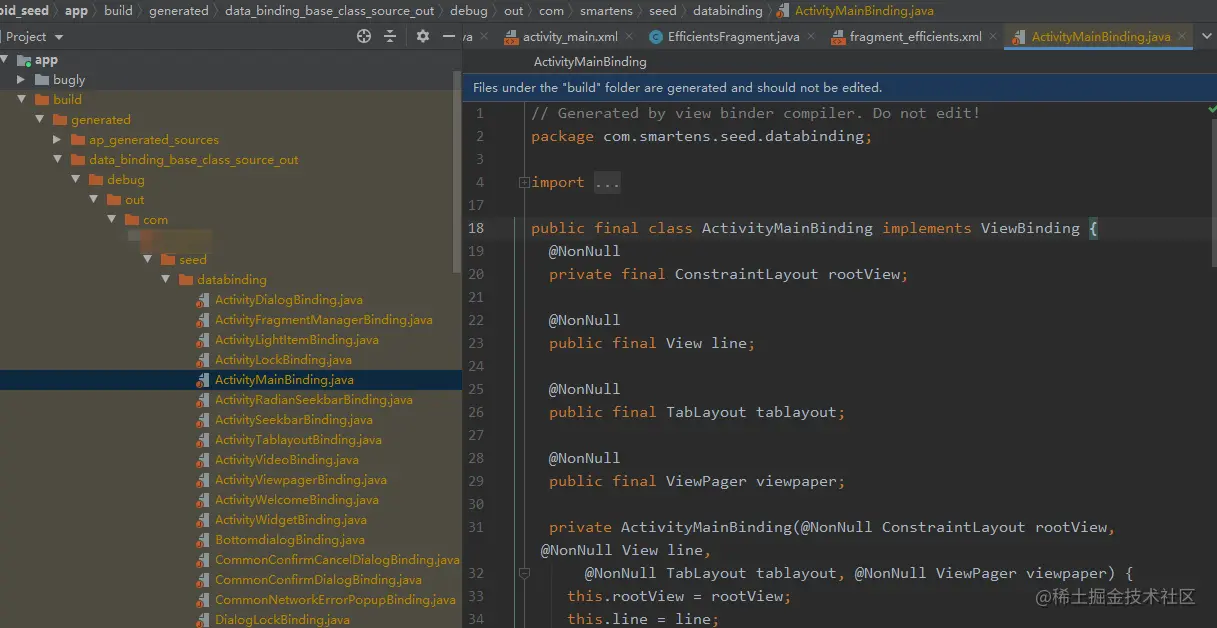Open DialogLockBinding.java

[282, 620]
